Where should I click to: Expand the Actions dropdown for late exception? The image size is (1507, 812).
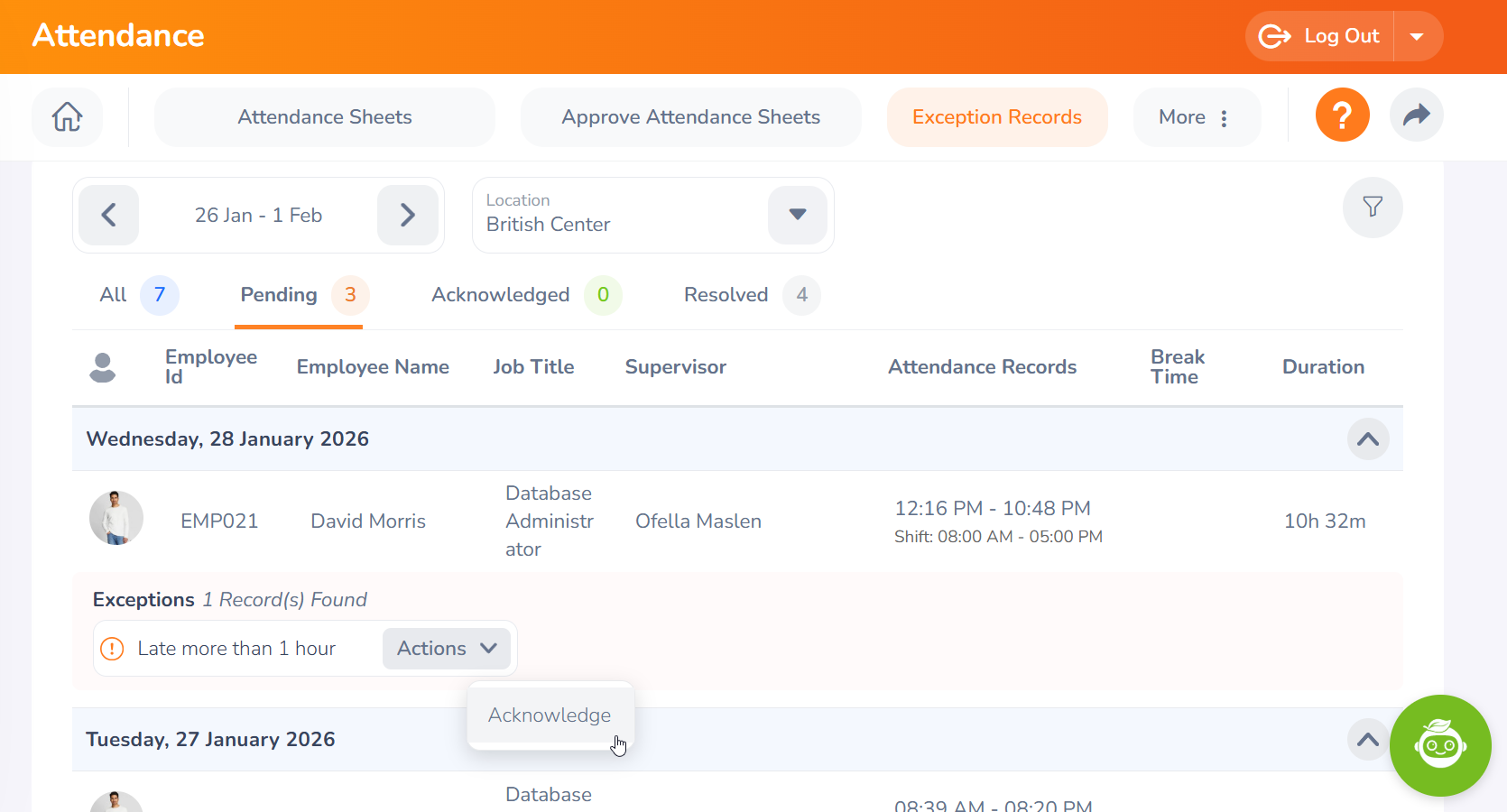pos(447,649)
